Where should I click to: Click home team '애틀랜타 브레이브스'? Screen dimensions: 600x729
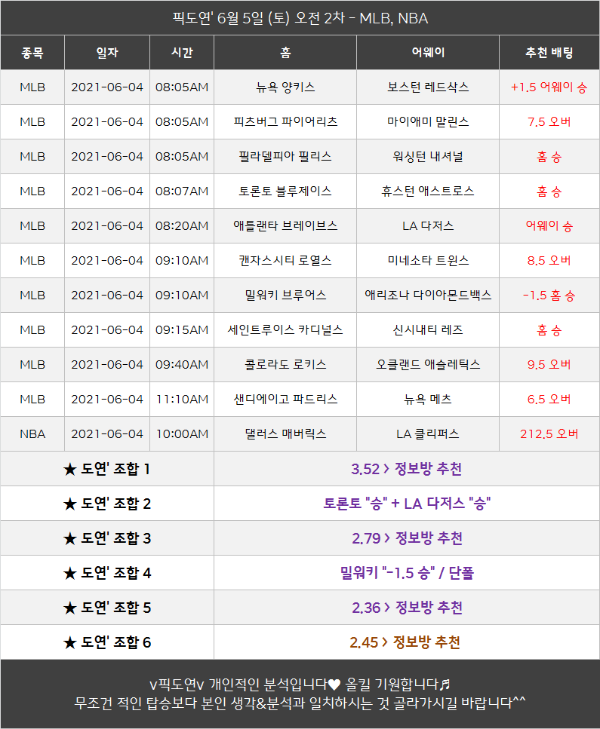point(285,225)
